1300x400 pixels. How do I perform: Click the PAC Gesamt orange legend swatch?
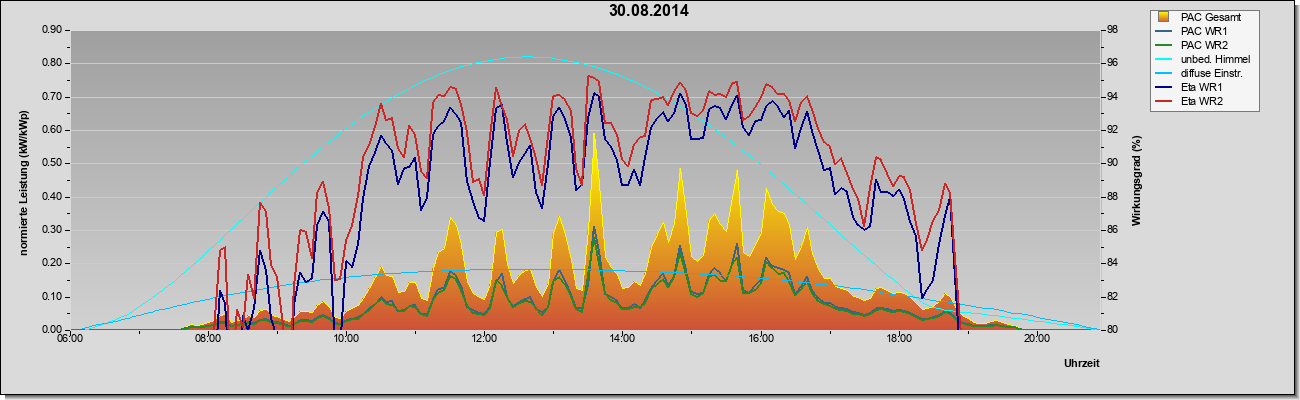tap(1166, 17)
